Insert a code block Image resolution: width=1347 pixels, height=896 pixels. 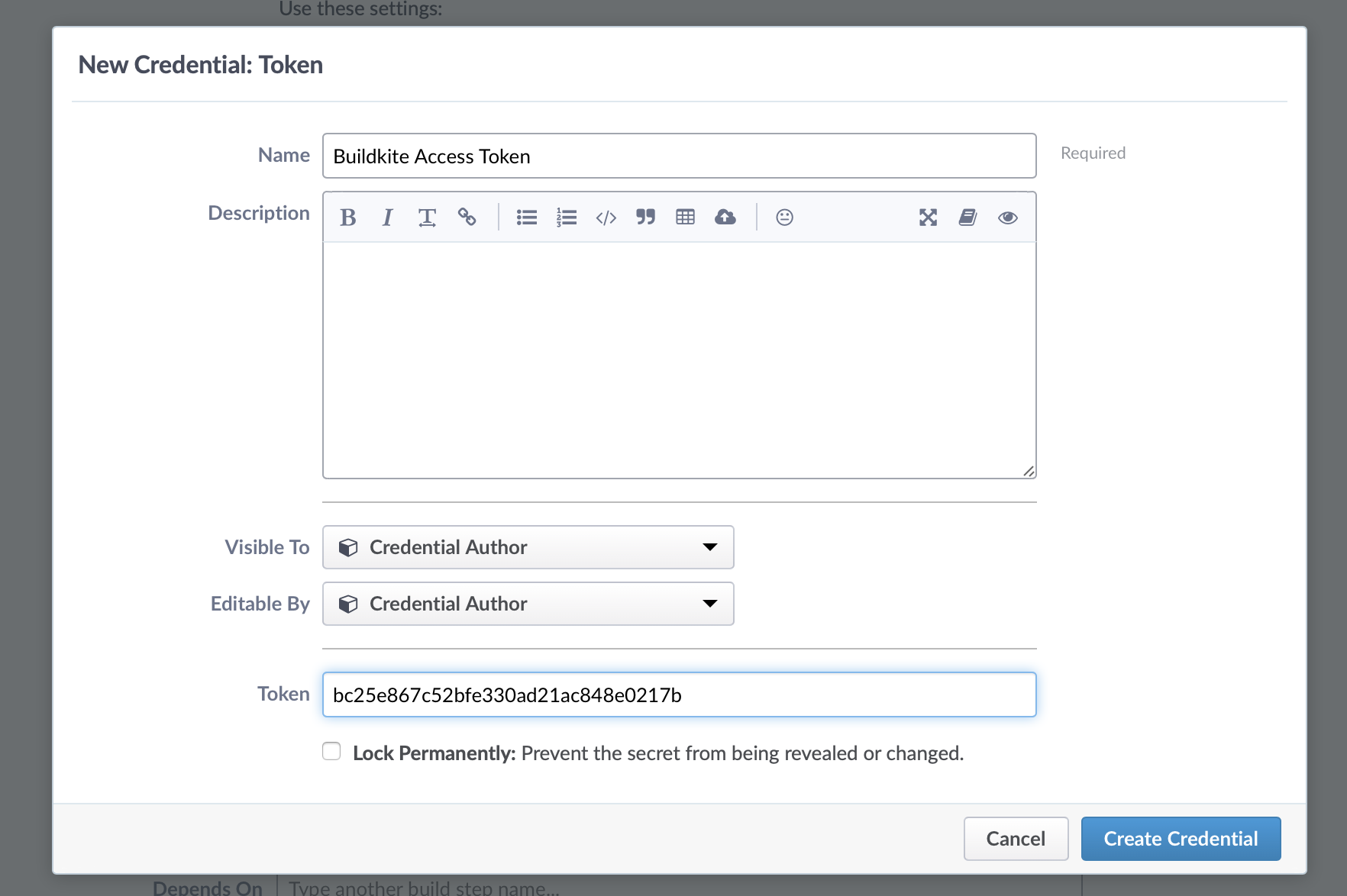[606, 218]
